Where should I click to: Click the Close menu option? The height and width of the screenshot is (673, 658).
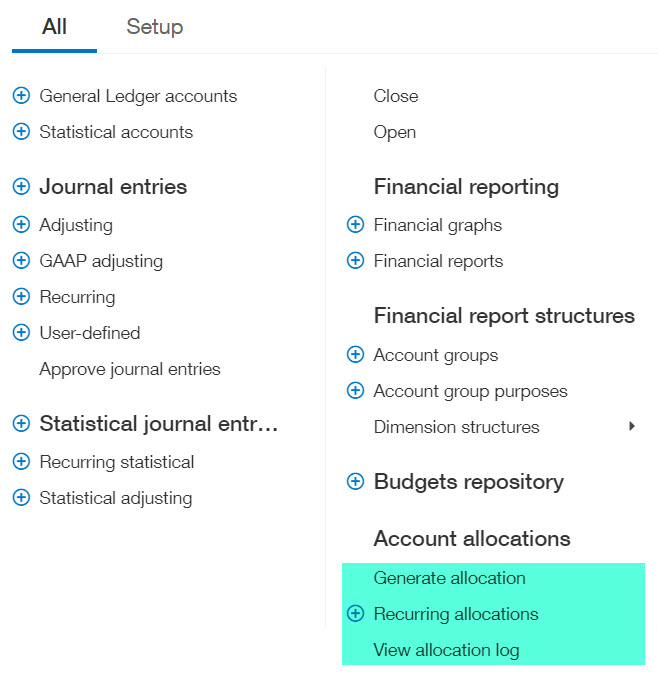(x=395, y=96)
